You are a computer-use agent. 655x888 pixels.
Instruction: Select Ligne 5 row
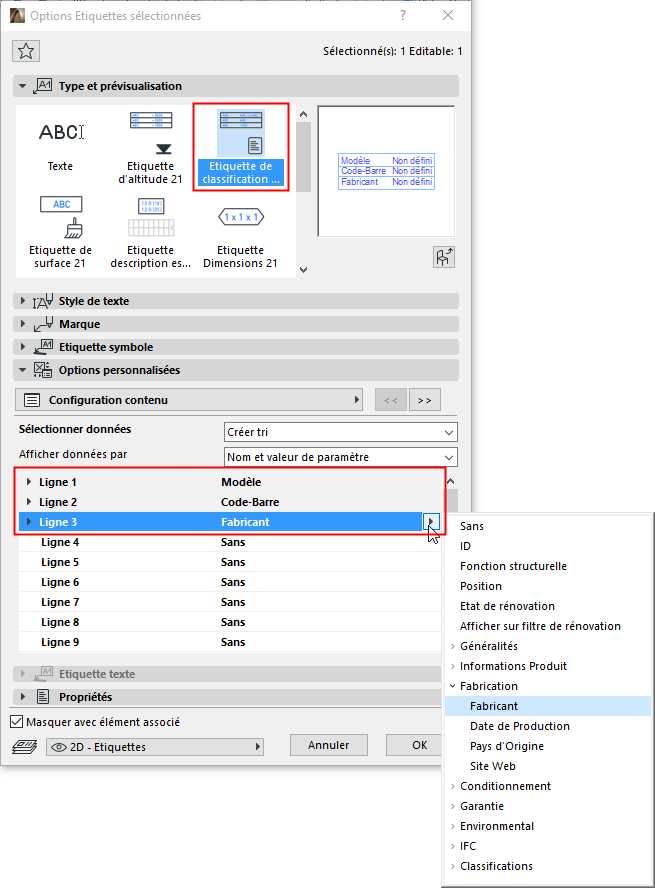tap(229, 562)
